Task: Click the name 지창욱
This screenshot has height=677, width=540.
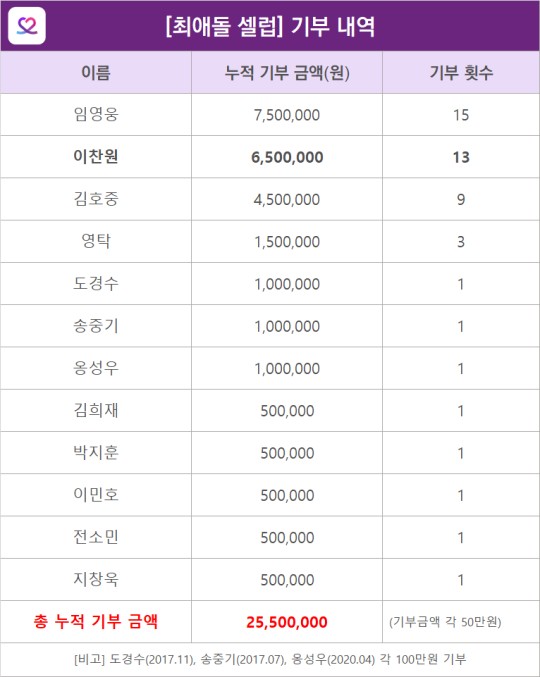Action: coord(96,579)
